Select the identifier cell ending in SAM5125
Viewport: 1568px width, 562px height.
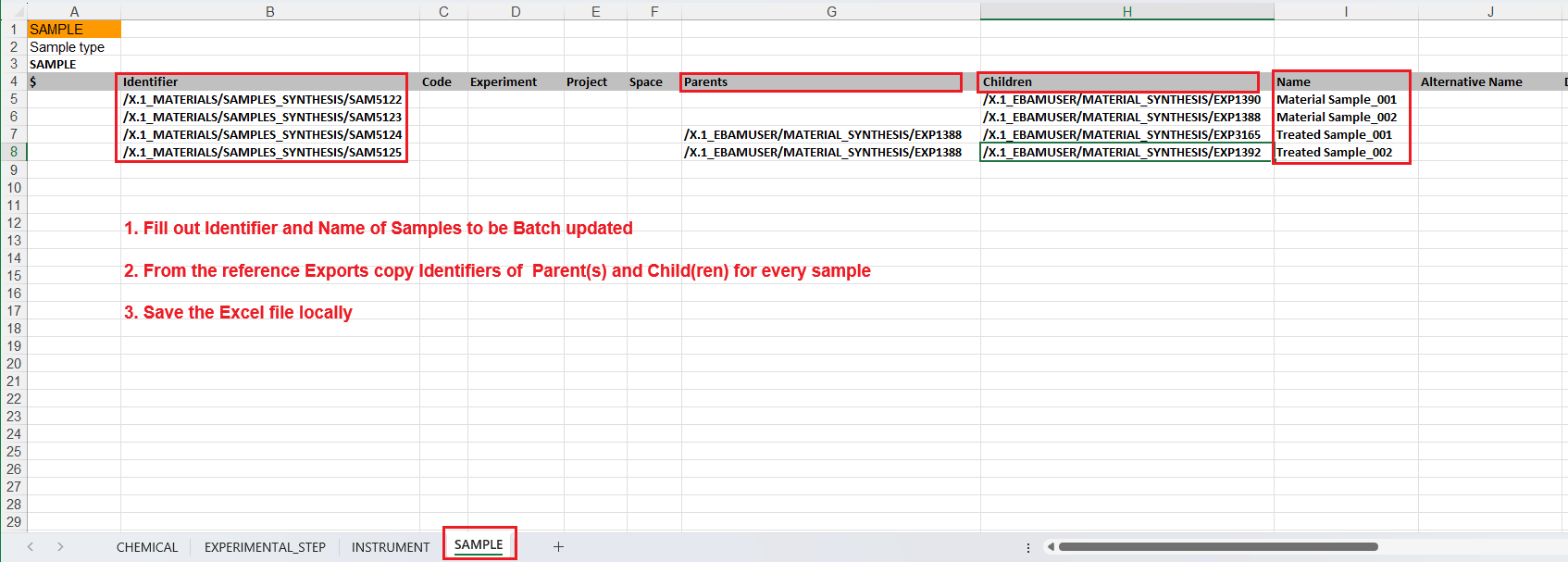pos(270,152)
